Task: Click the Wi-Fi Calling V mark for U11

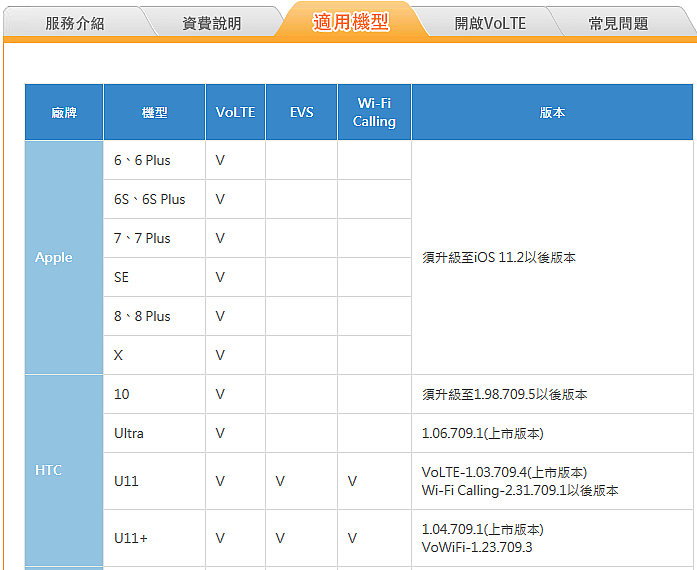Action: click(x=352, y=481)
